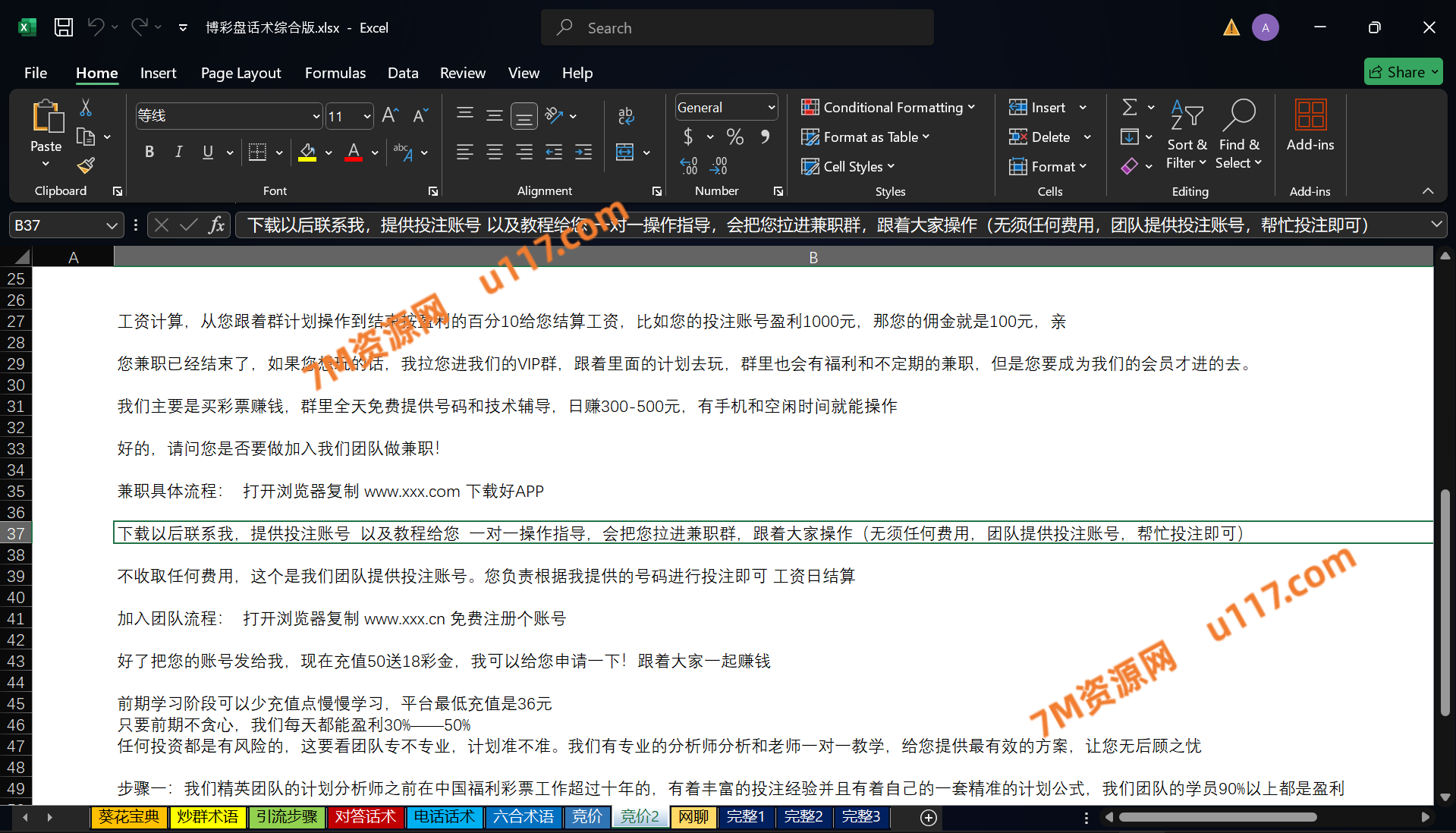Expand the formula bar chevron
The image size is (1456, 833).
pyautogui.click(x=1436, y=225)
